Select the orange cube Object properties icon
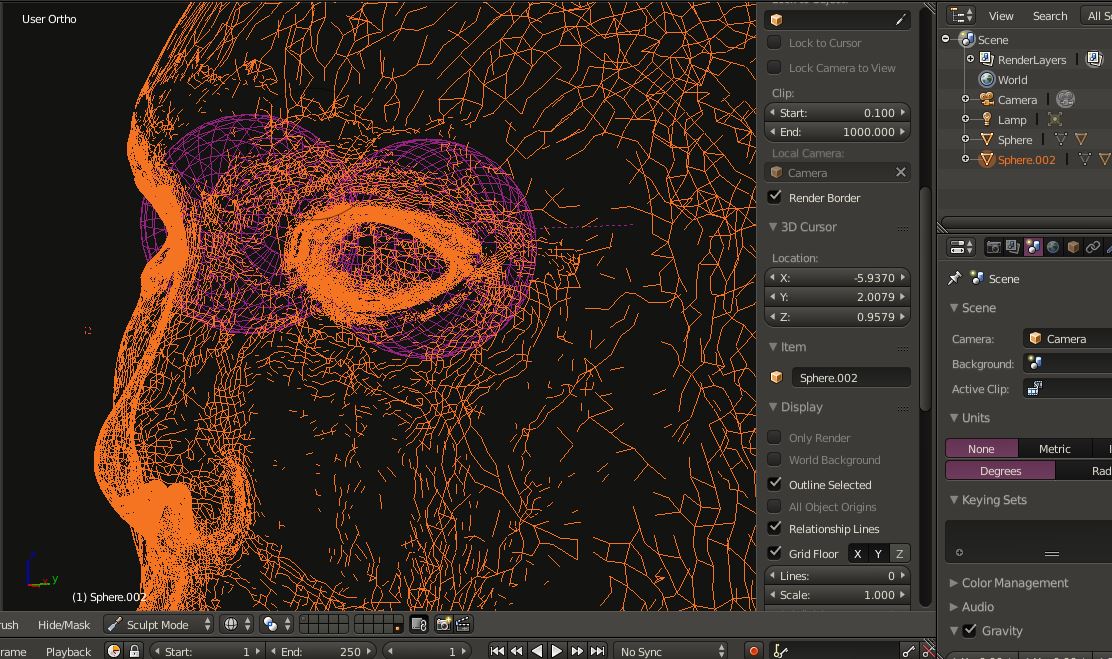 tap(1073, 247)
